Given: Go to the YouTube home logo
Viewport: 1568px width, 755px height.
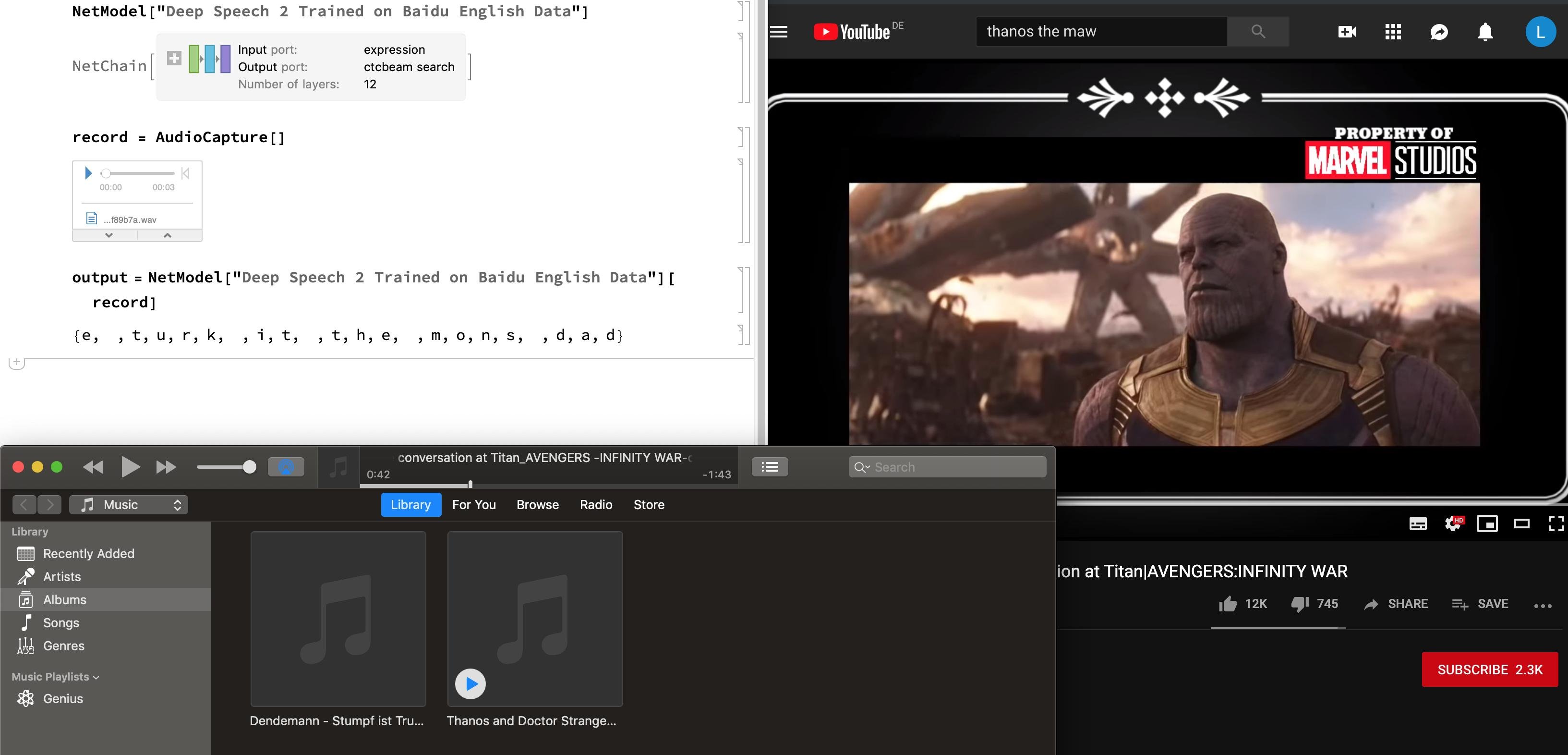Looking at the screenshot, I should point(852,32).
